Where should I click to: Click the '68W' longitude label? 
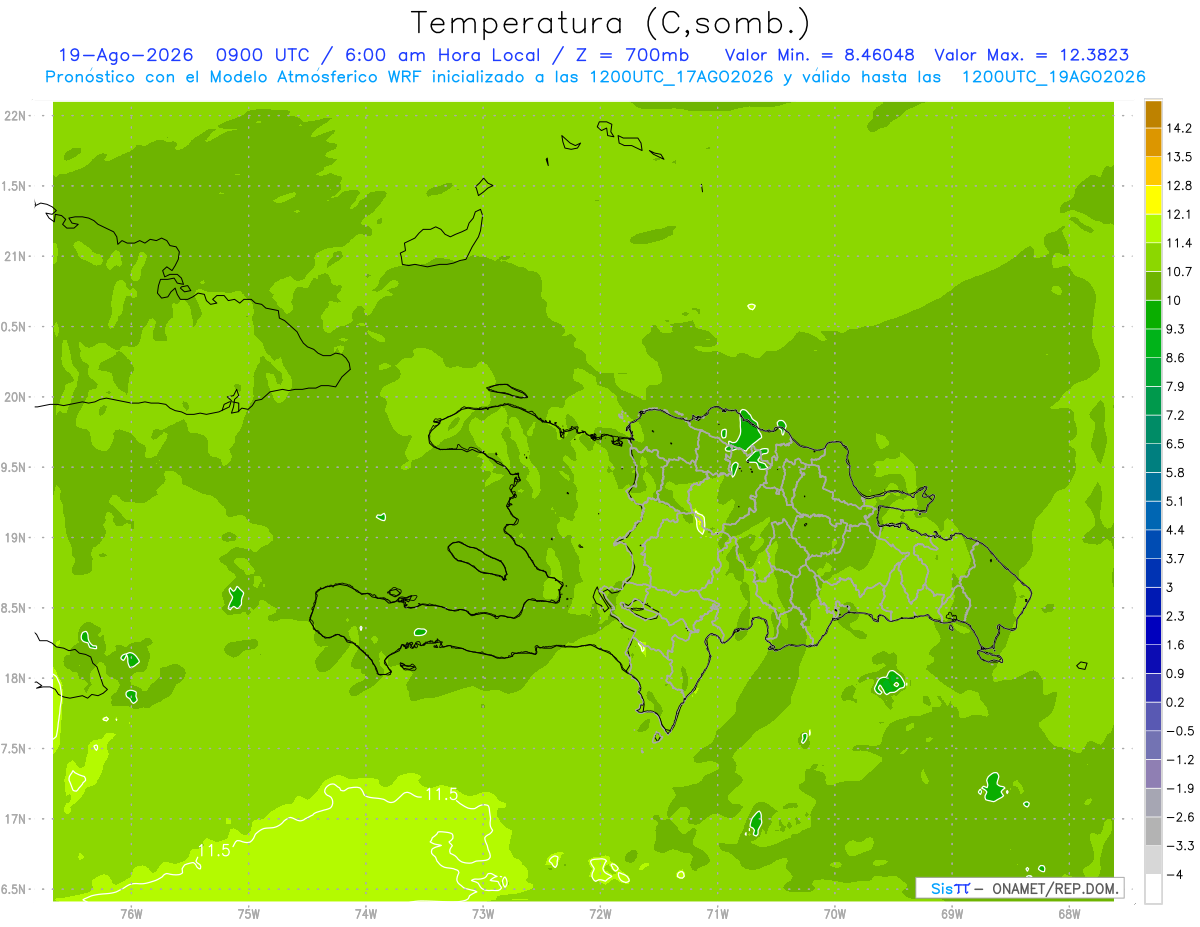coord(1069,913)
